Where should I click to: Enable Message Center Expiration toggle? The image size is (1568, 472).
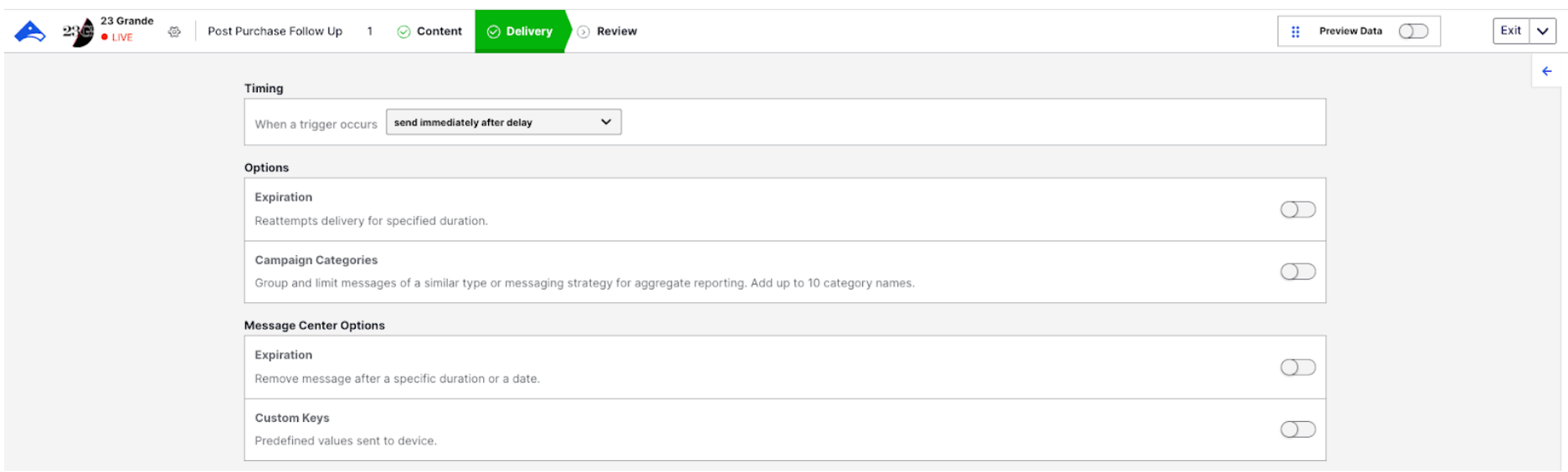coord(1298,367)
